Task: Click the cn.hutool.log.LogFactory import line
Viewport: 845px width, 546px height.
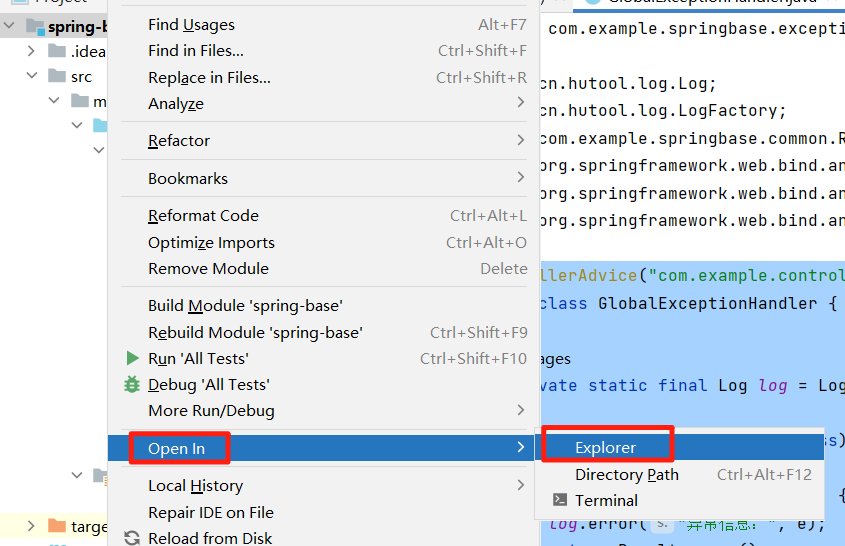Action: coord(663,111)
